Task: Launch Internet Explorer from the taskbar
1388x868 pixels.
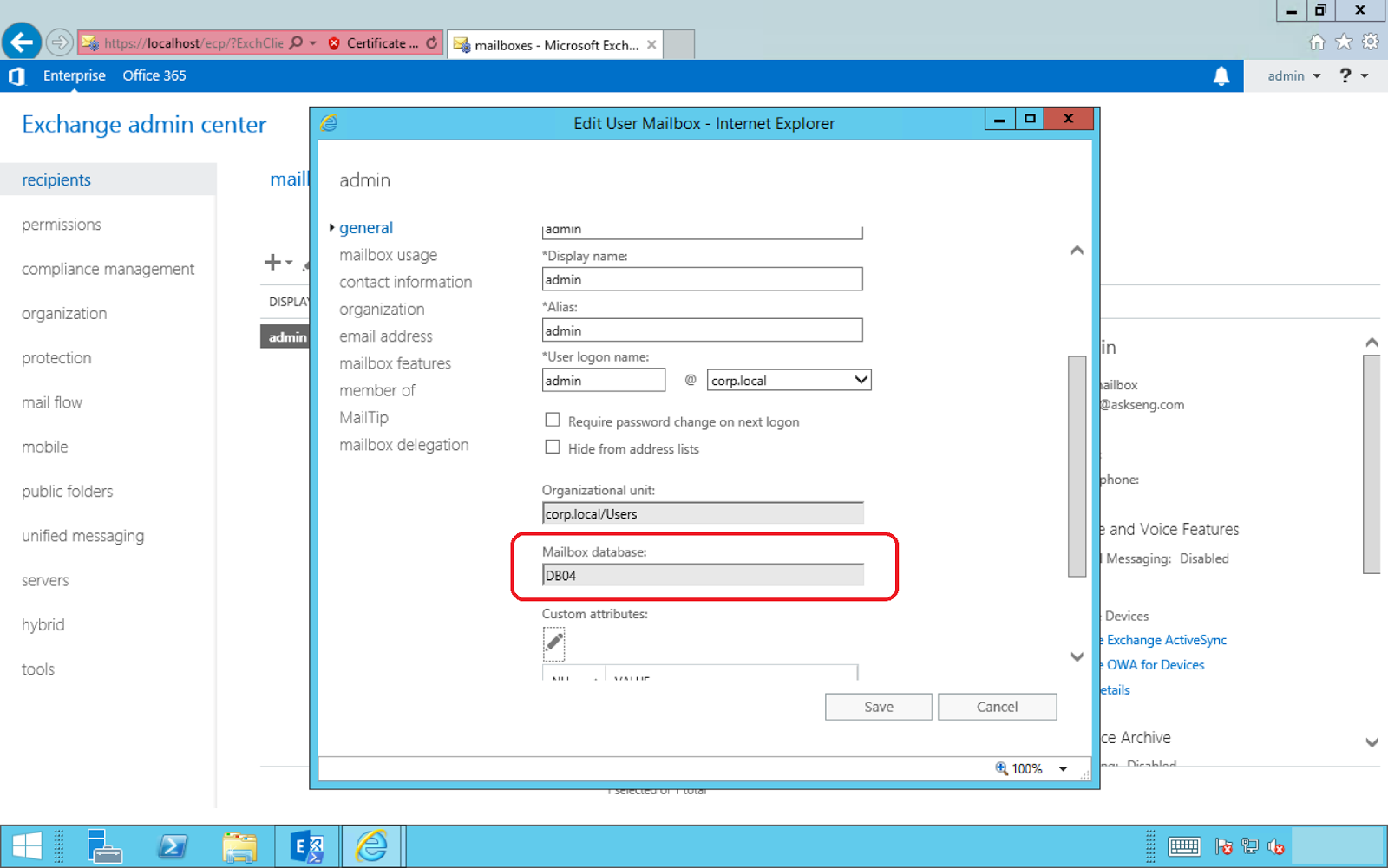Action: (372, 845)
